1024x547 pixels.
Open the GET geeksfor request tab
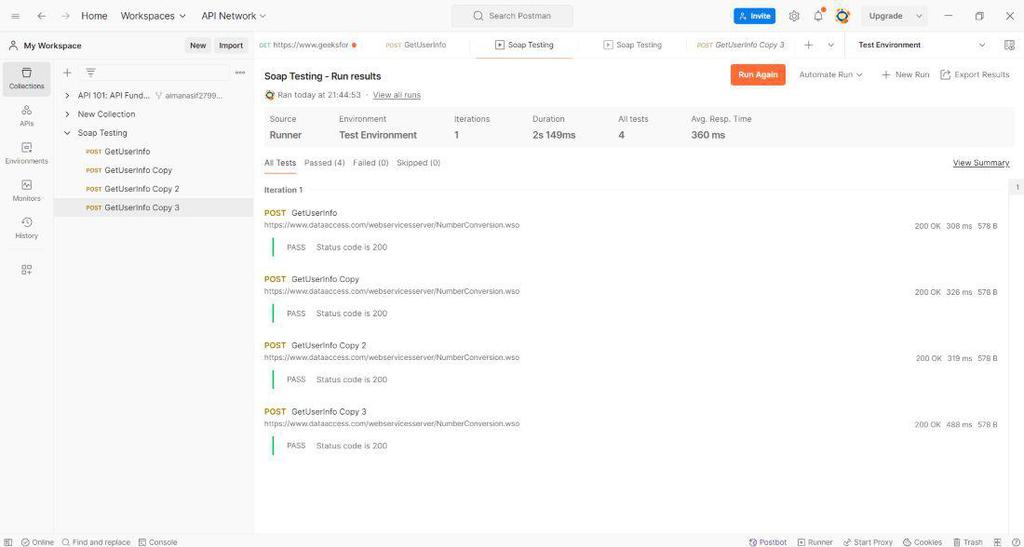tap(308, 45)
